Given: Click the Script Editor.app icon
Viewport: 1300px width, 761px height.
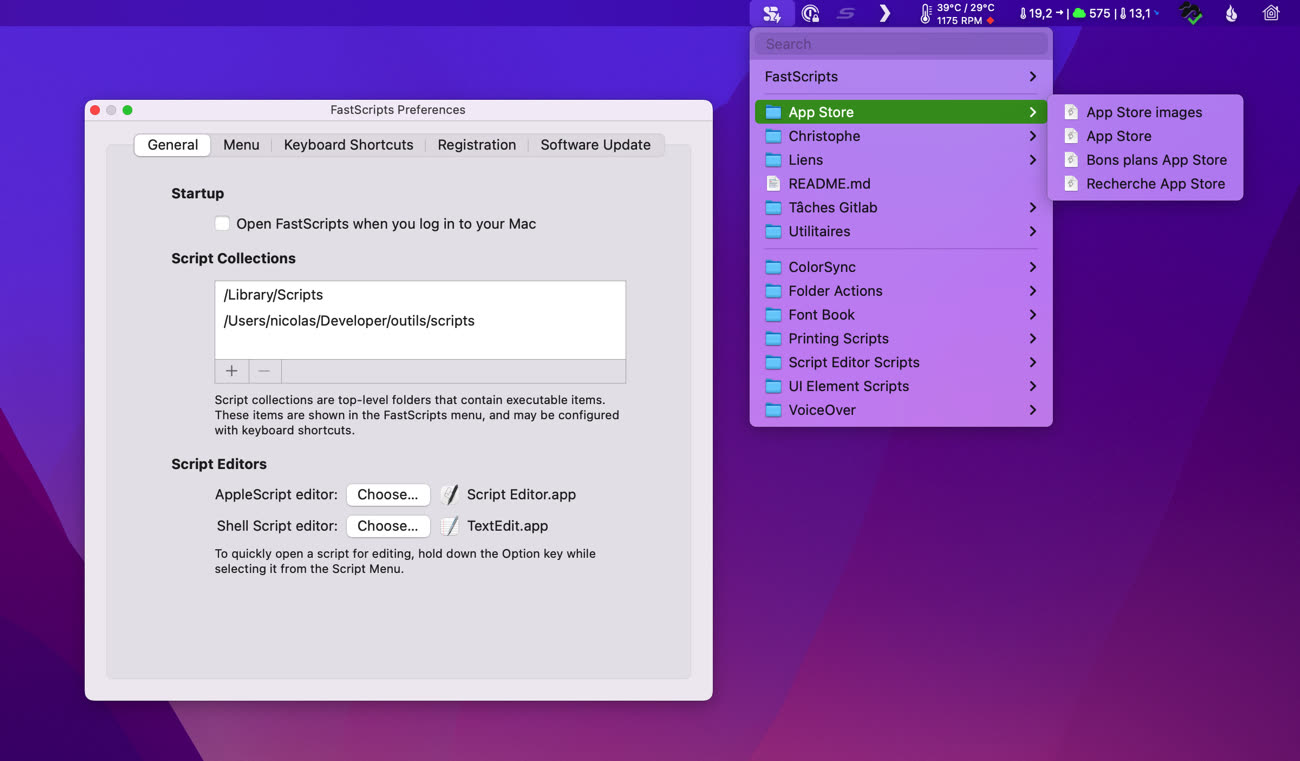Looking at the screenshot, I should [450, 494].
